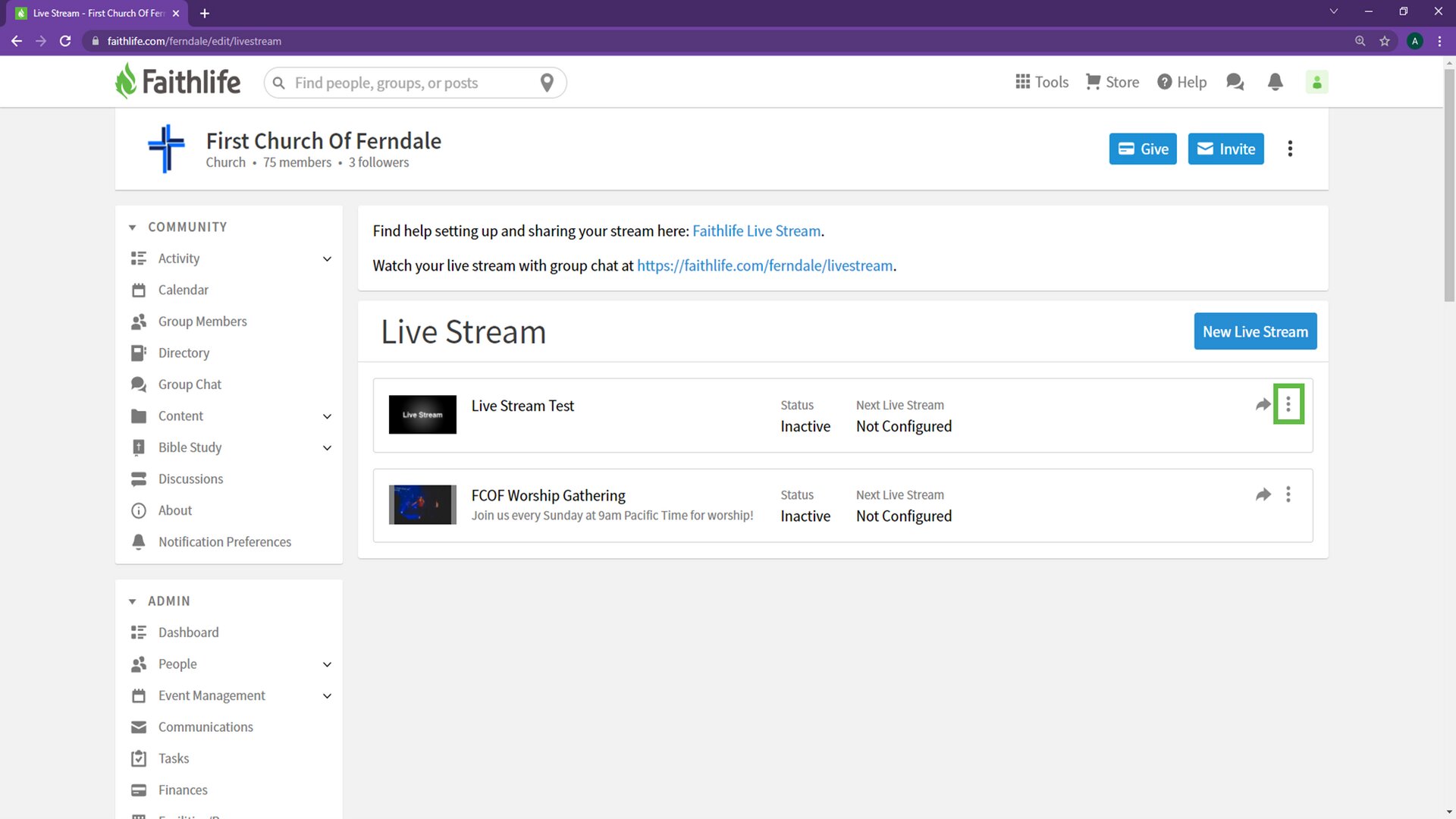Click the Group Members people icon
Image resolution: width=1456 pixels, height=819 pixels.
point(139,322)
